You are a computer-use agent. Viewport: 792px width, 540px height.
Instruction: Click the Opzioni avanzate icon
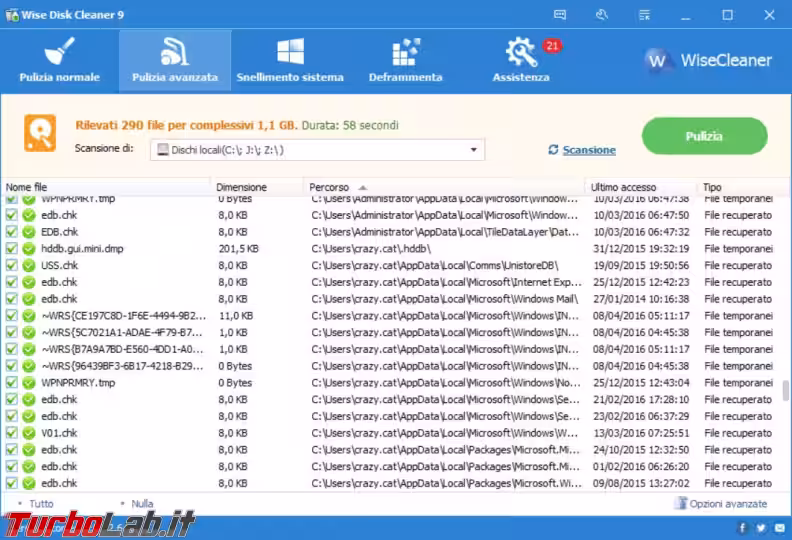click(x=682, y=503)
